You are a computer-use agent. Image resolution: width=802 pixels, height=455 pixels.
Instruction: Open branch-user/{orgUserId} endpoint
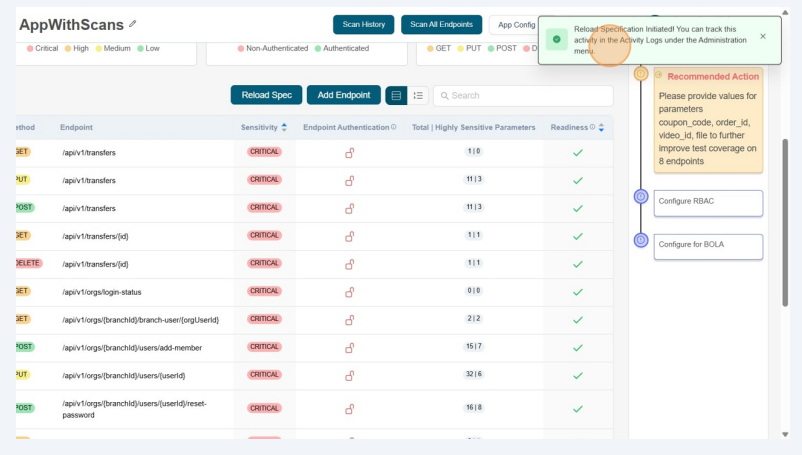coord(141,320)
